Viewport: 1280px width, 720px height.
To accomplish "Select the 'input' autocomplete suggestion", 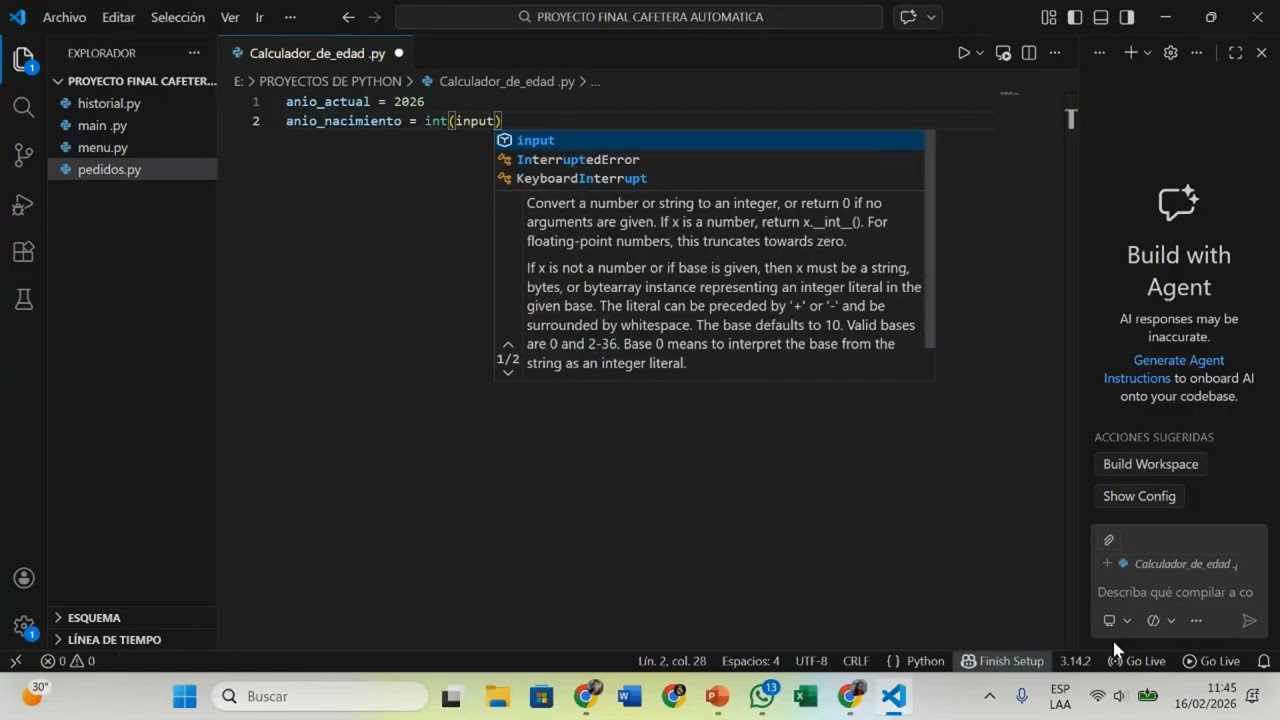I will pyautogui.click(x=710, y=140).
